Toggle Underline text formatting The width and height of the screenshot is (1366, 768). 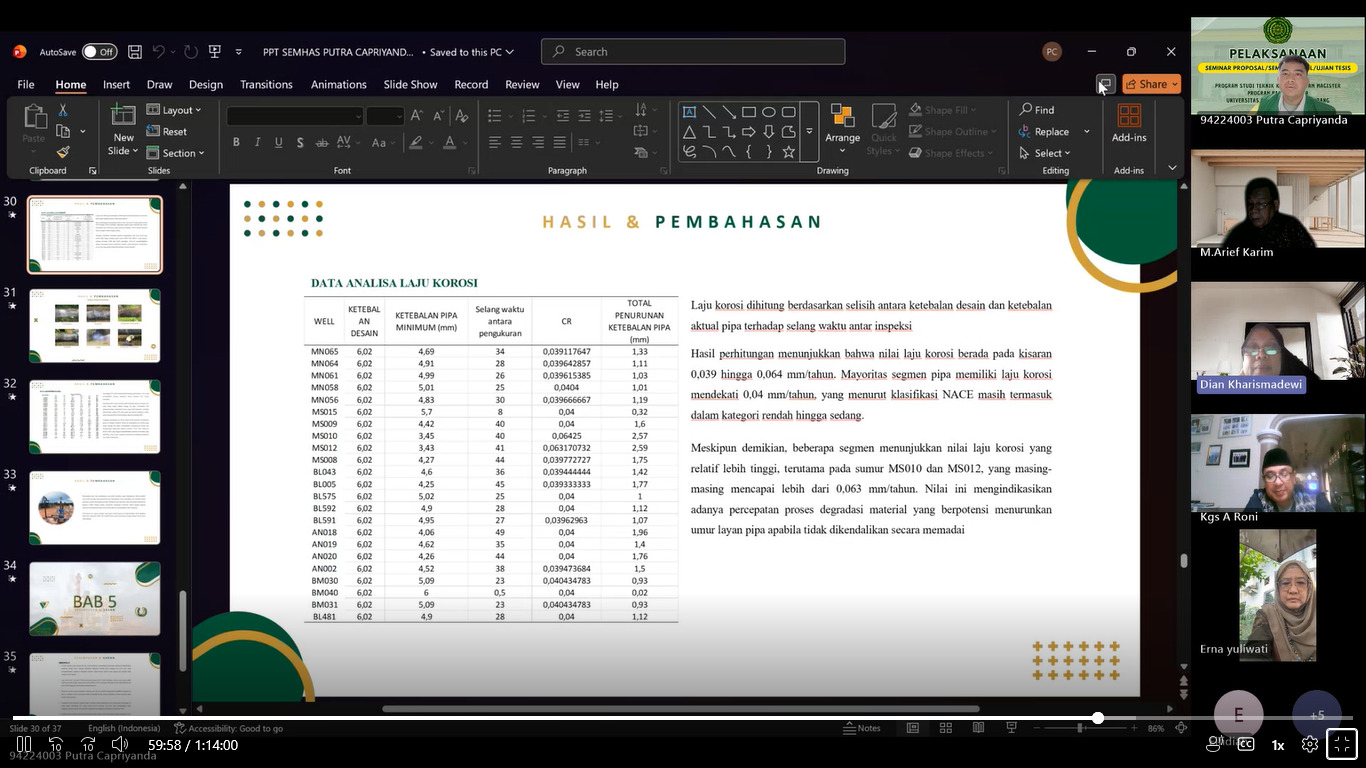(x=278, y=142)
